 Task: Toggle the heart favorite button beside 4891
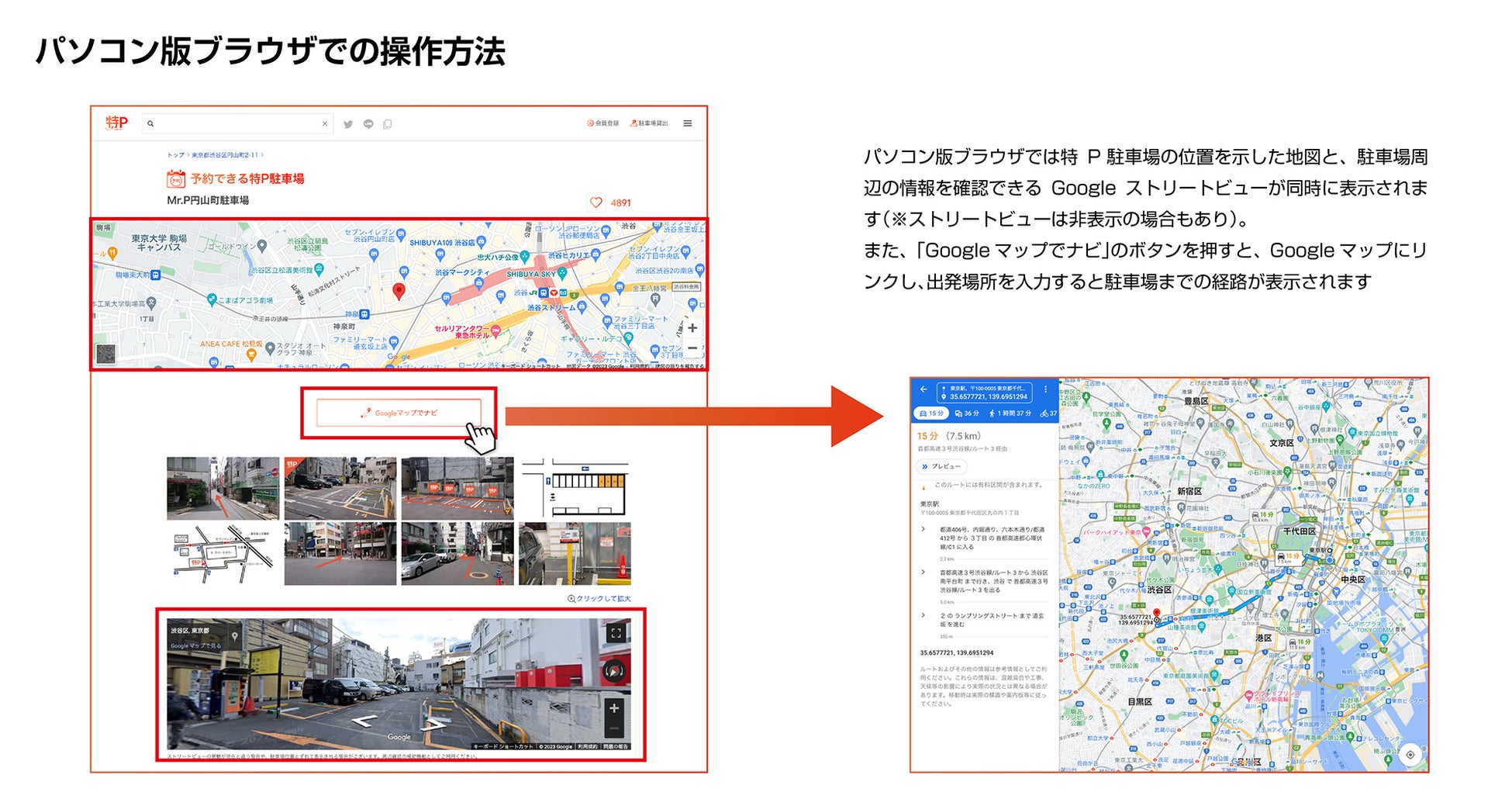[595, 202]
